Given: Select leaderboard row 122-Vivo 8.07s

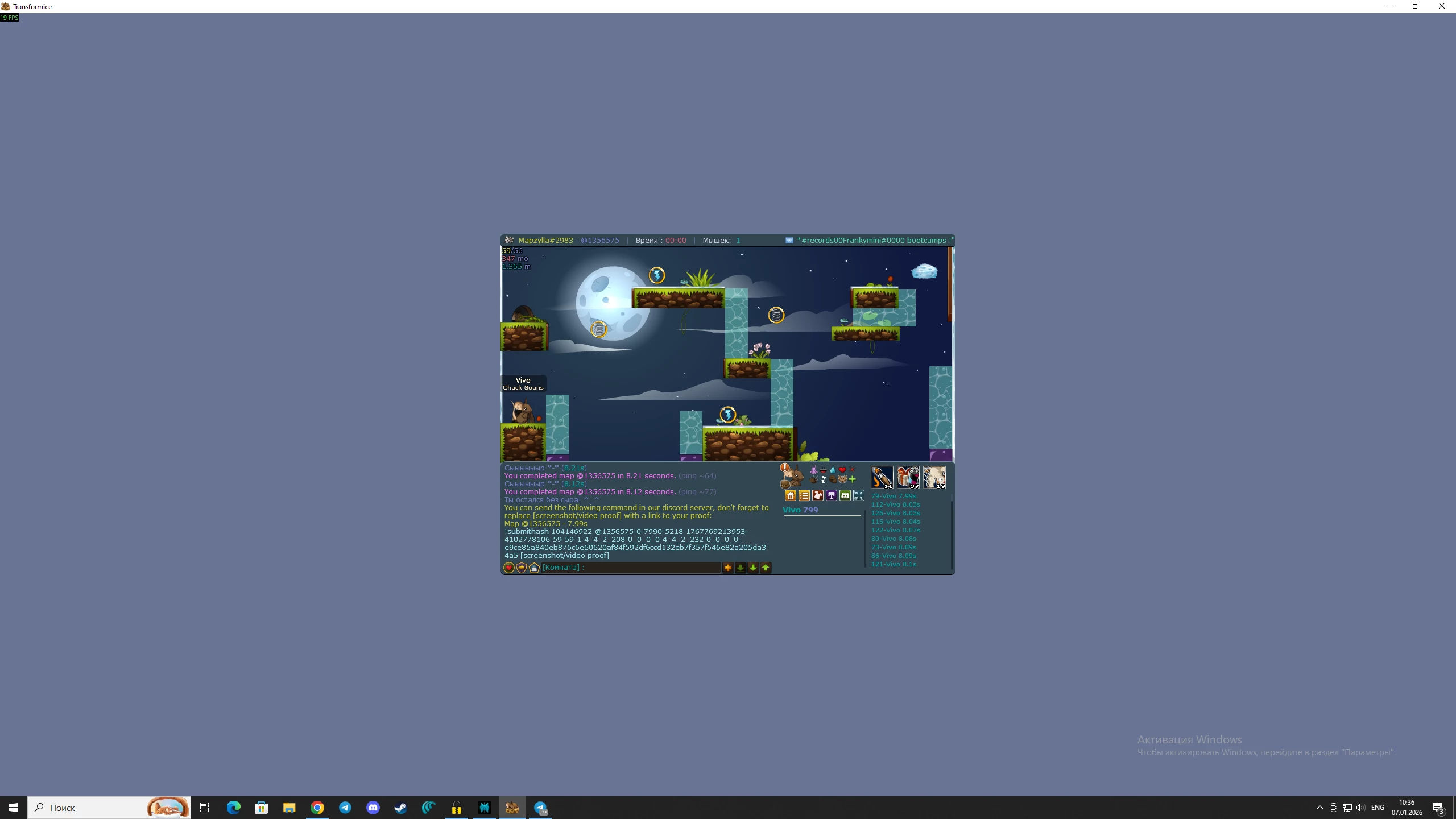Looking at the screenshot, I should coord(896,530).
